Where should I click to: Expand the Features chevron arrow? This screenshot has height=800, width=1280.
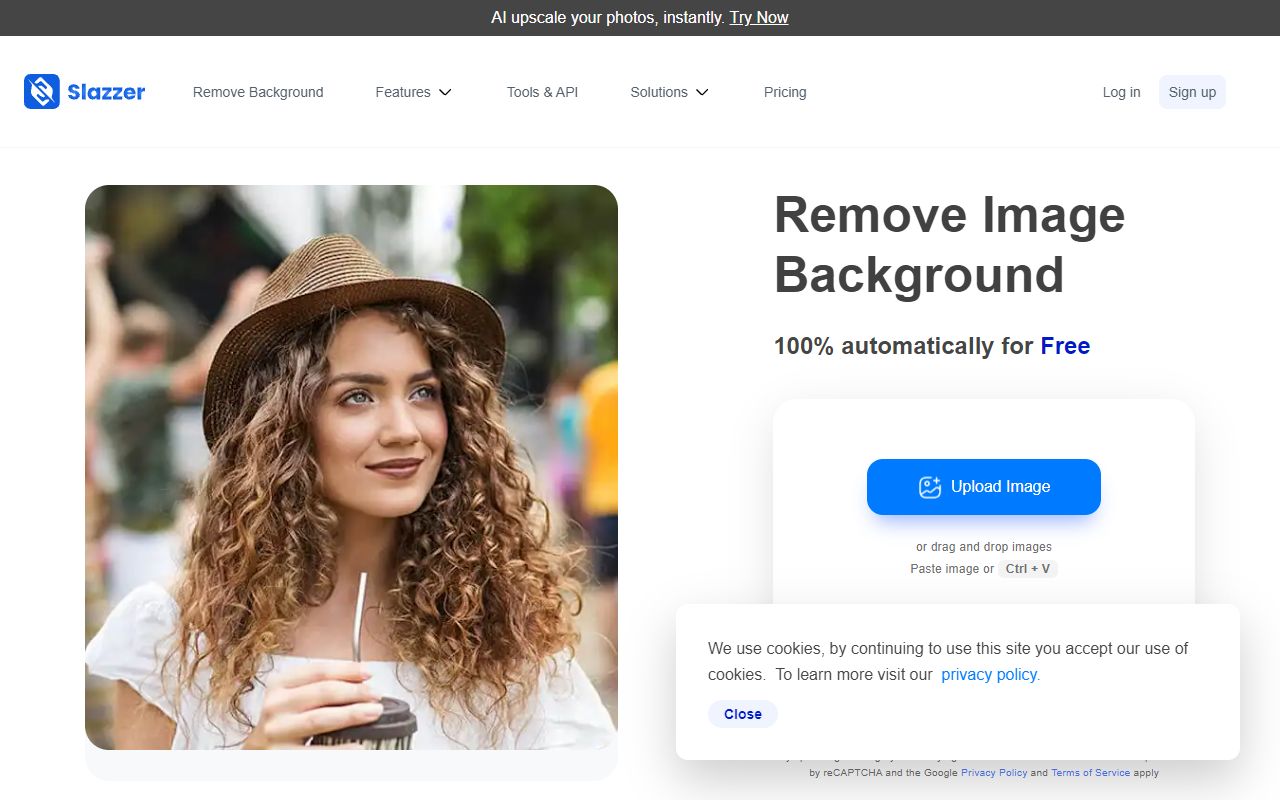(x=446, y=92)
